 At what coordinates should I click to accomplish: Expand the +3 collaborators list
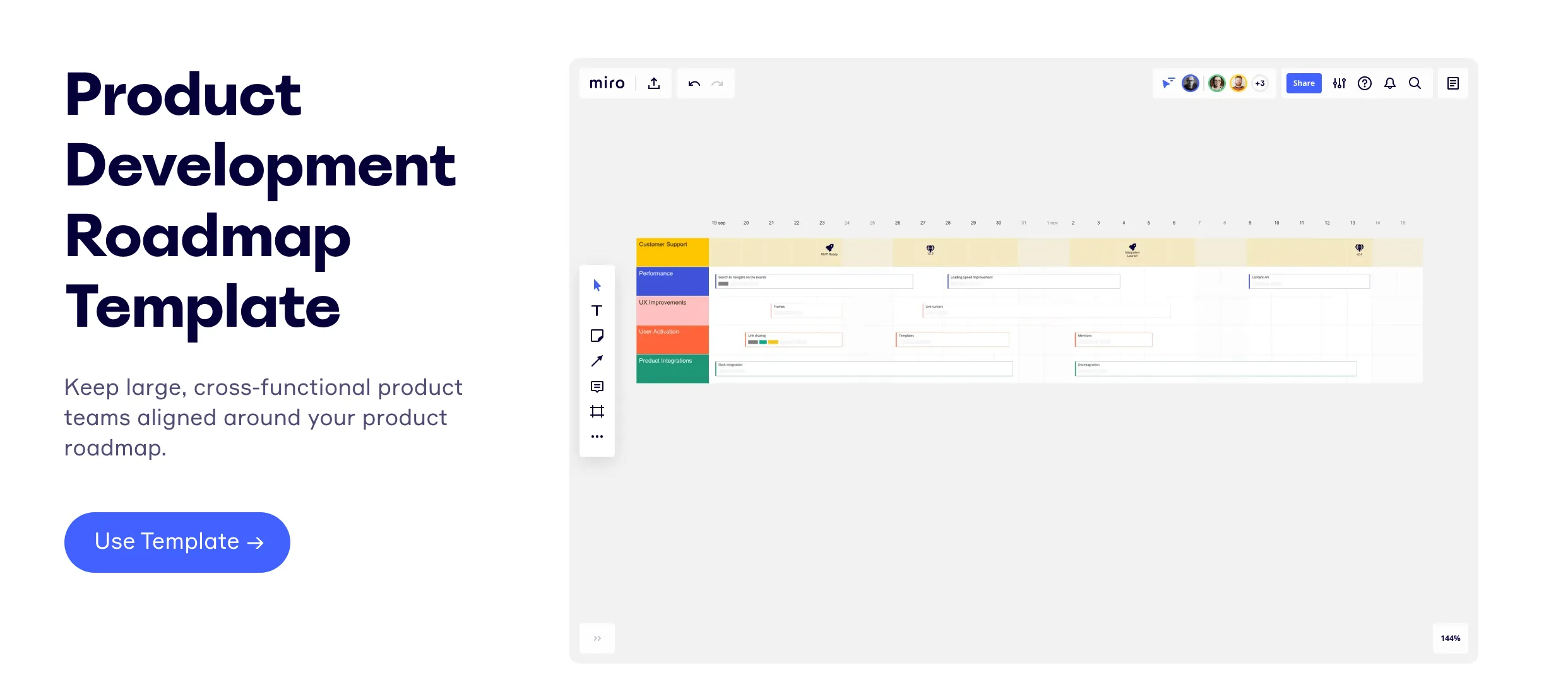1260,83
